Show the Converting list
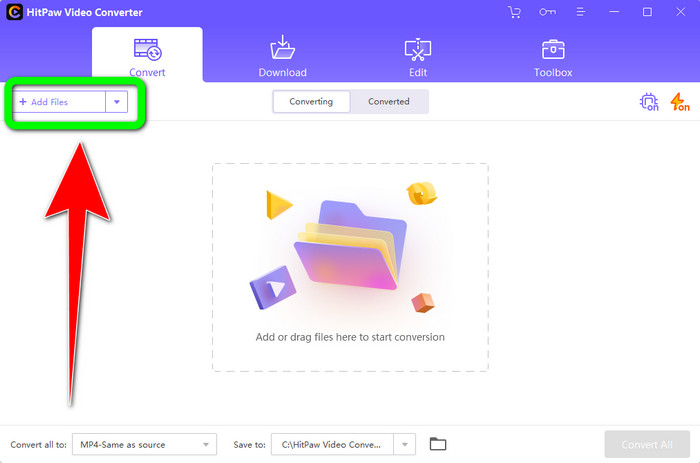Screen dimensions: 700x463 [311, 101]
